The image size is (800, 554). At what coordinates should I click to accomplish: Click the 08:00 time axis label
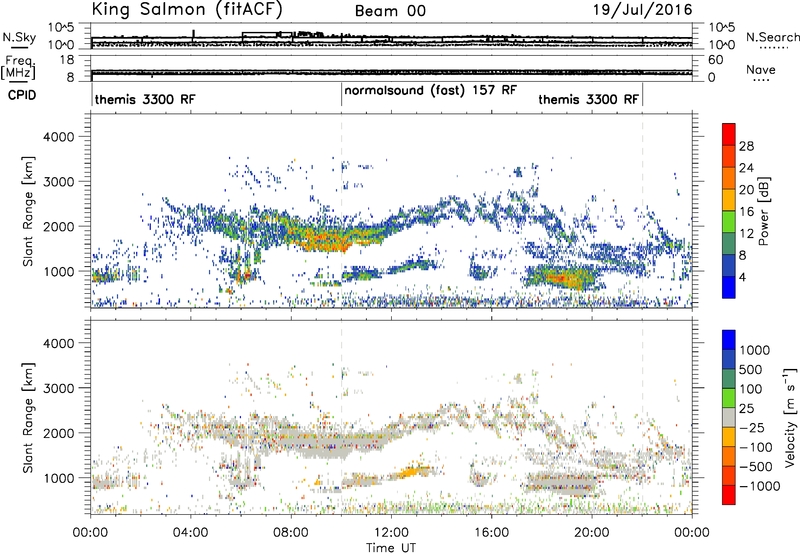click(291, 533)
